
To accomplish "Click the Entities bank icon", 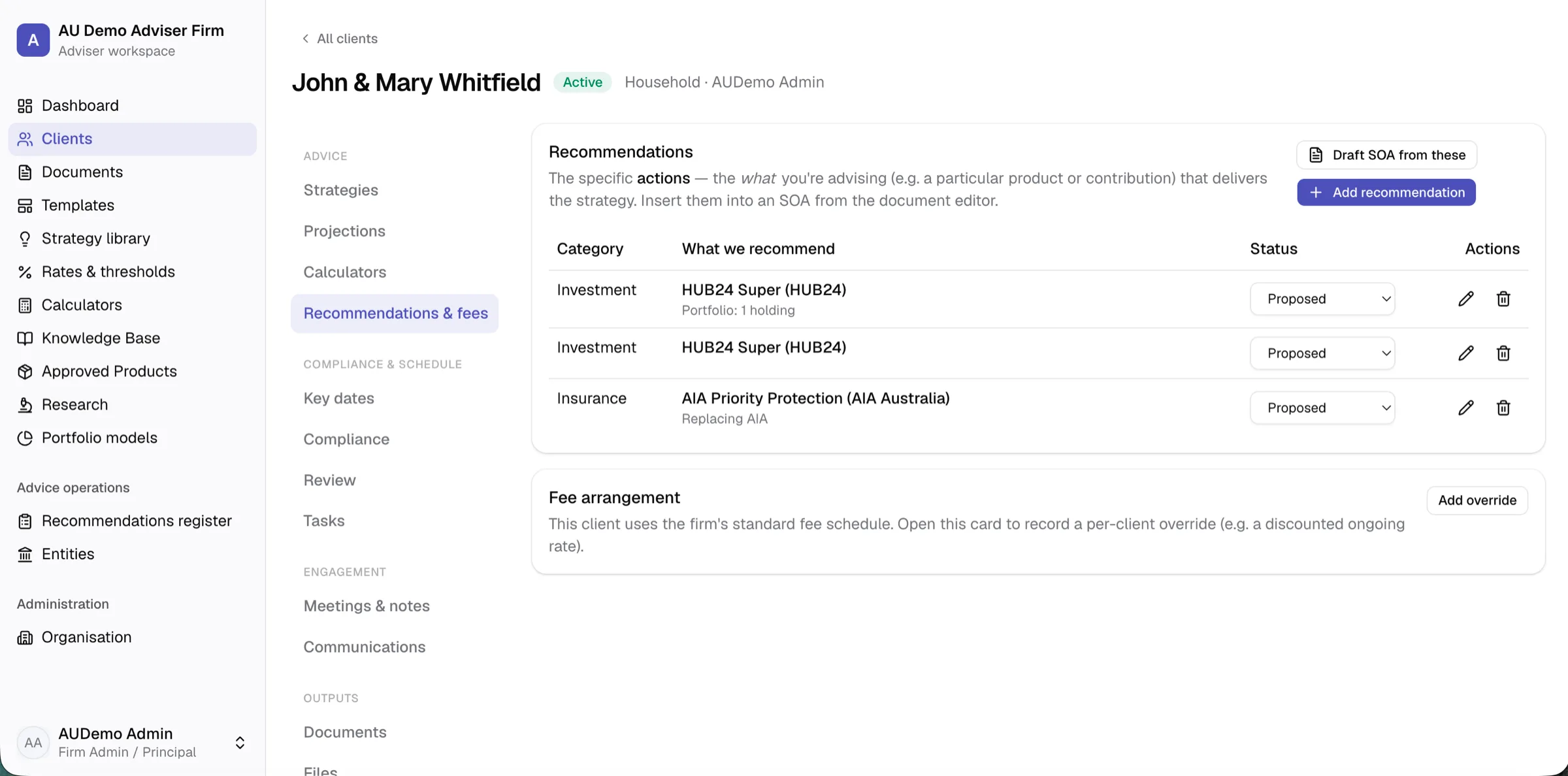I will [25, 555].
